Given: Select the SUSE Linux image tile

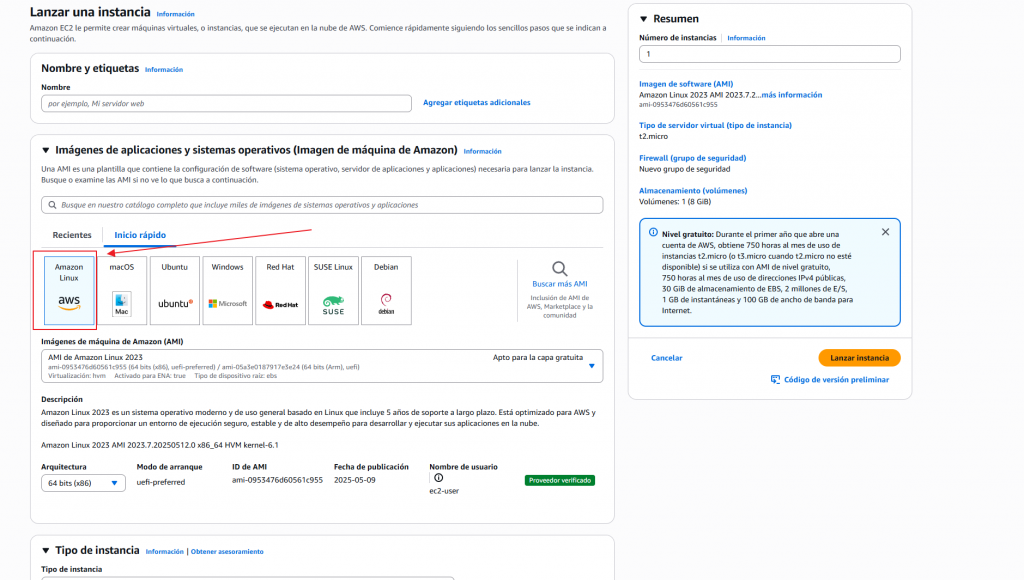Looking at the screenshot, I should point(333,290).
